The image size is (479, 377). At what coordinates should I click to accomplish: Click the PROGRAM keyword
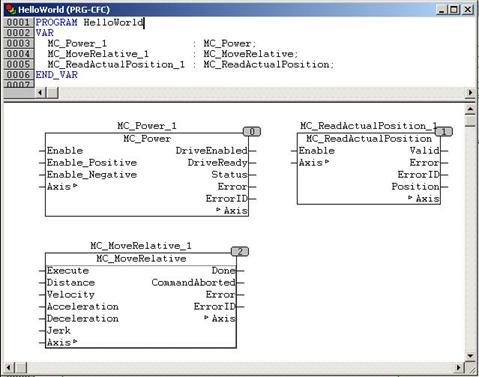coord(56,23)
